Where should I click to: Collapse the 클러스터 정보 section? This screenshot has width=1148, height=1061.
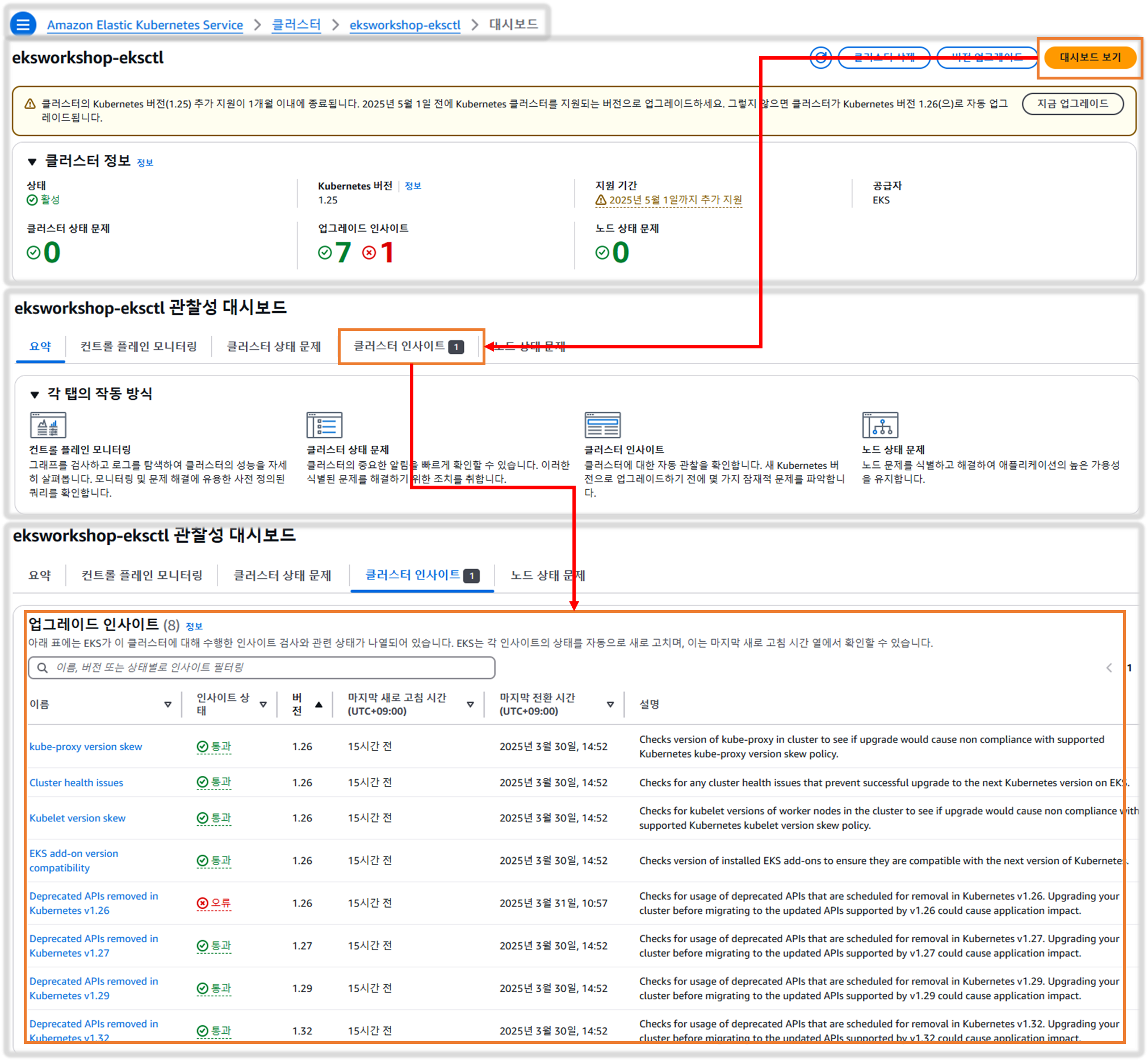(32, 162)
